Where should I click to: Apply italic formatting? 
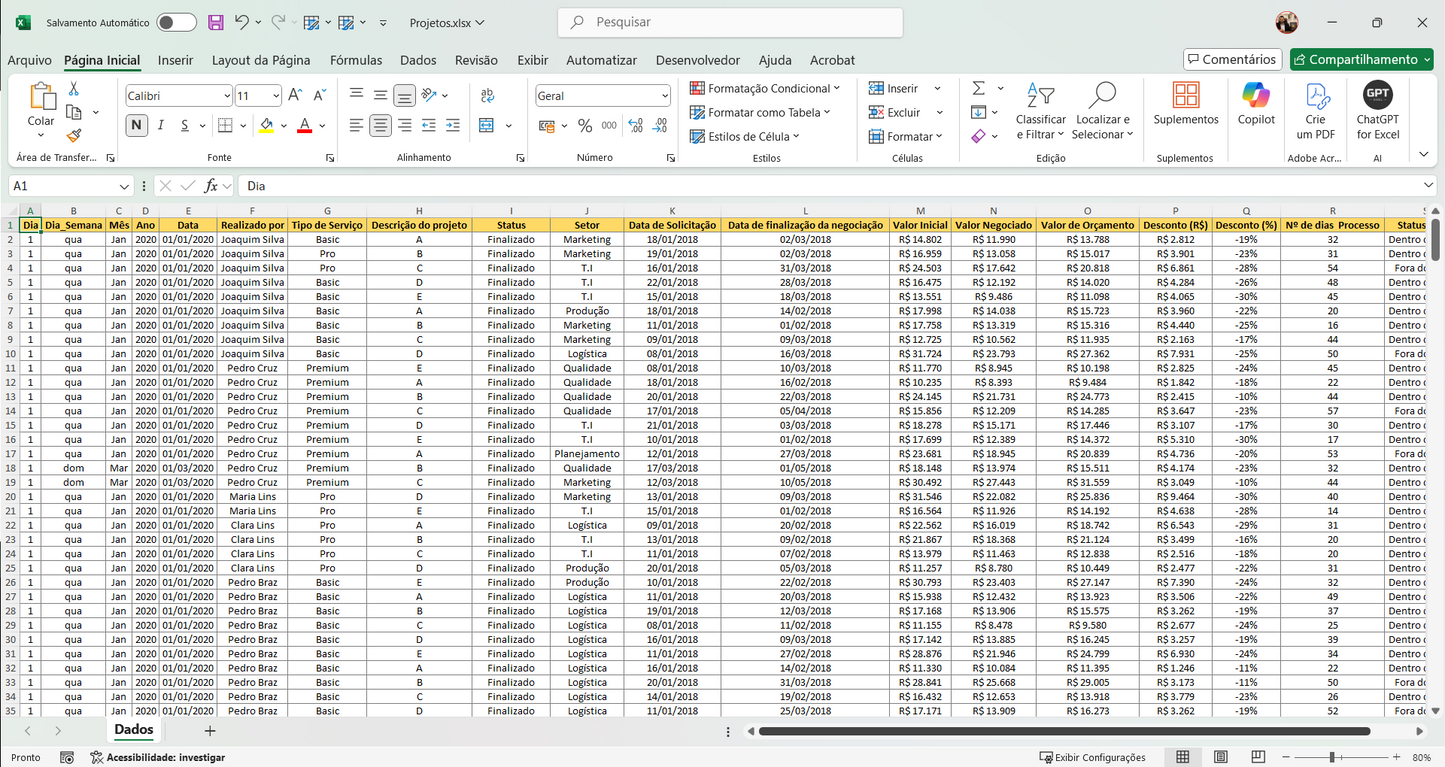click(x=159, y=126)
